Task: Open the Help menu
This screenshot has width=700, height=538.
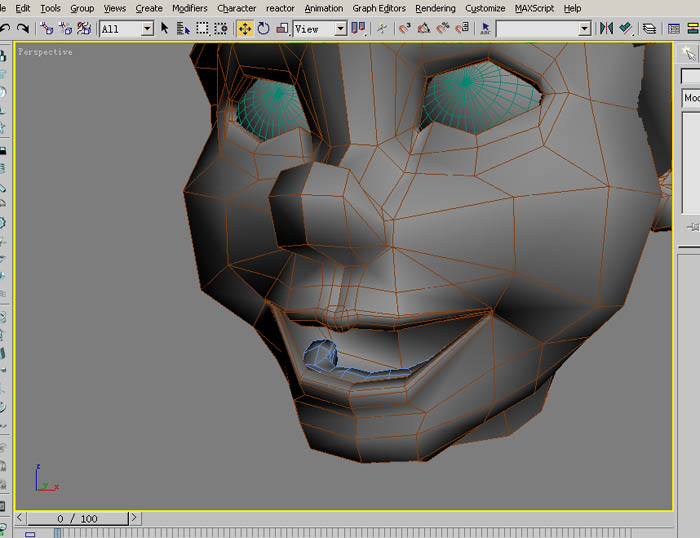Action: (x=572, y=8)
